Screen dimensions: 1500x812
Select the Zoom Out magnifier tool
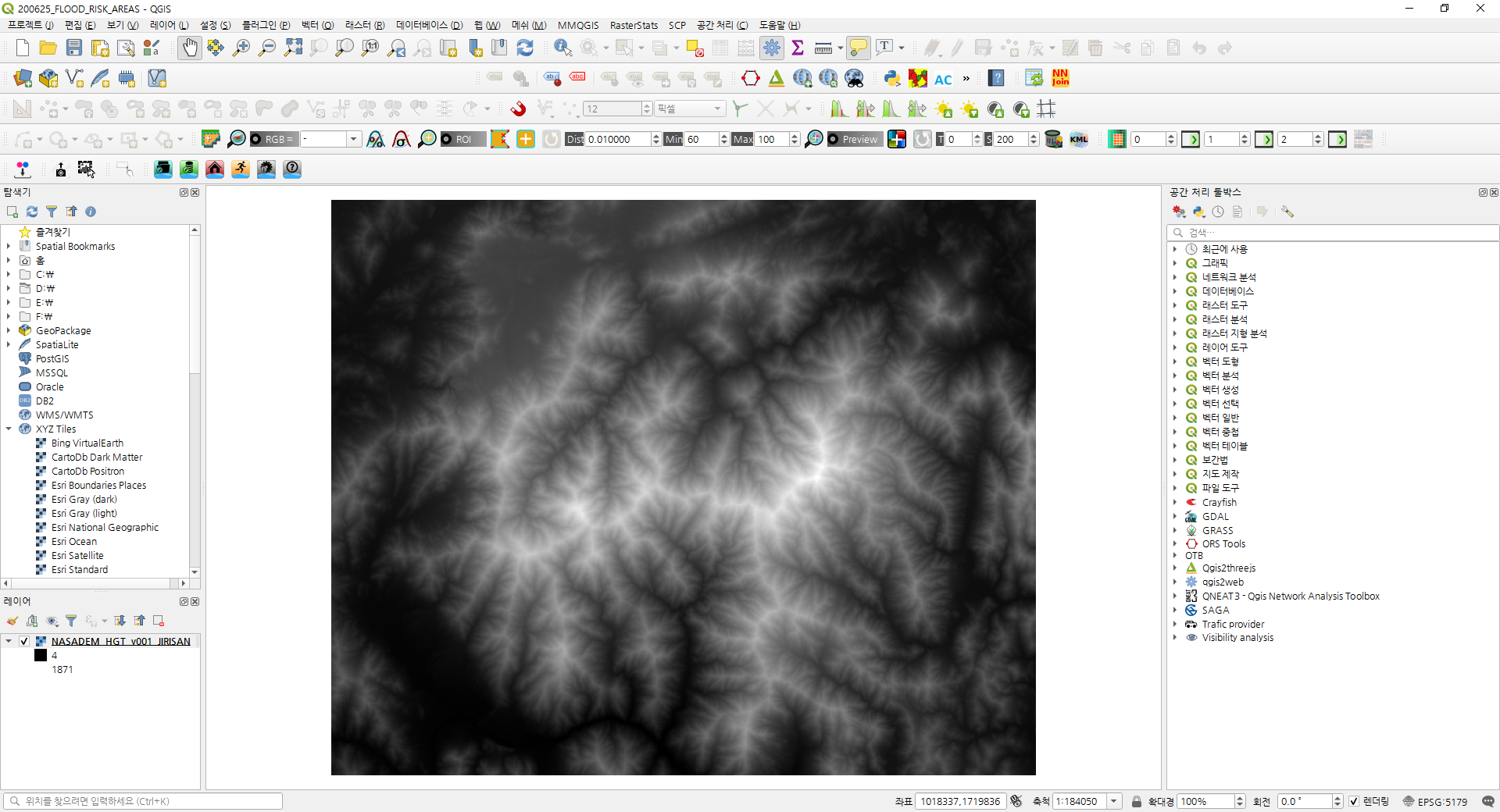tap(267, 48)
